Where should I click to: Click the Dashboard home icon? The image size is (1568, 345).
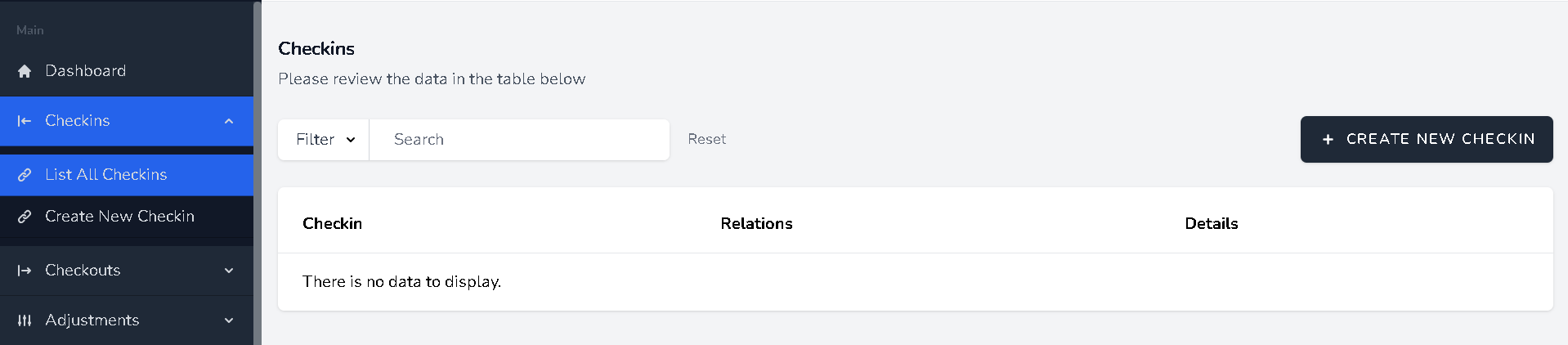pyautogui.click(x=25, y=71)
